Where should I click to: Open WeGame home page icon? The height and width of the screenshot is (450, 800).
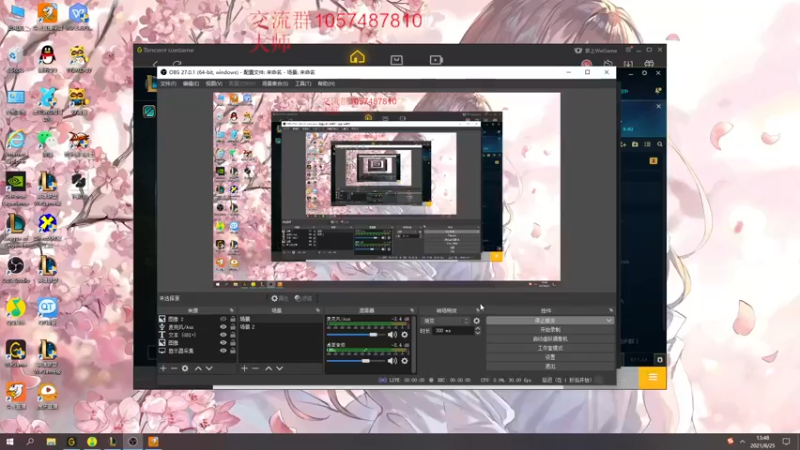pyautogui.click(x=357, y=57)
